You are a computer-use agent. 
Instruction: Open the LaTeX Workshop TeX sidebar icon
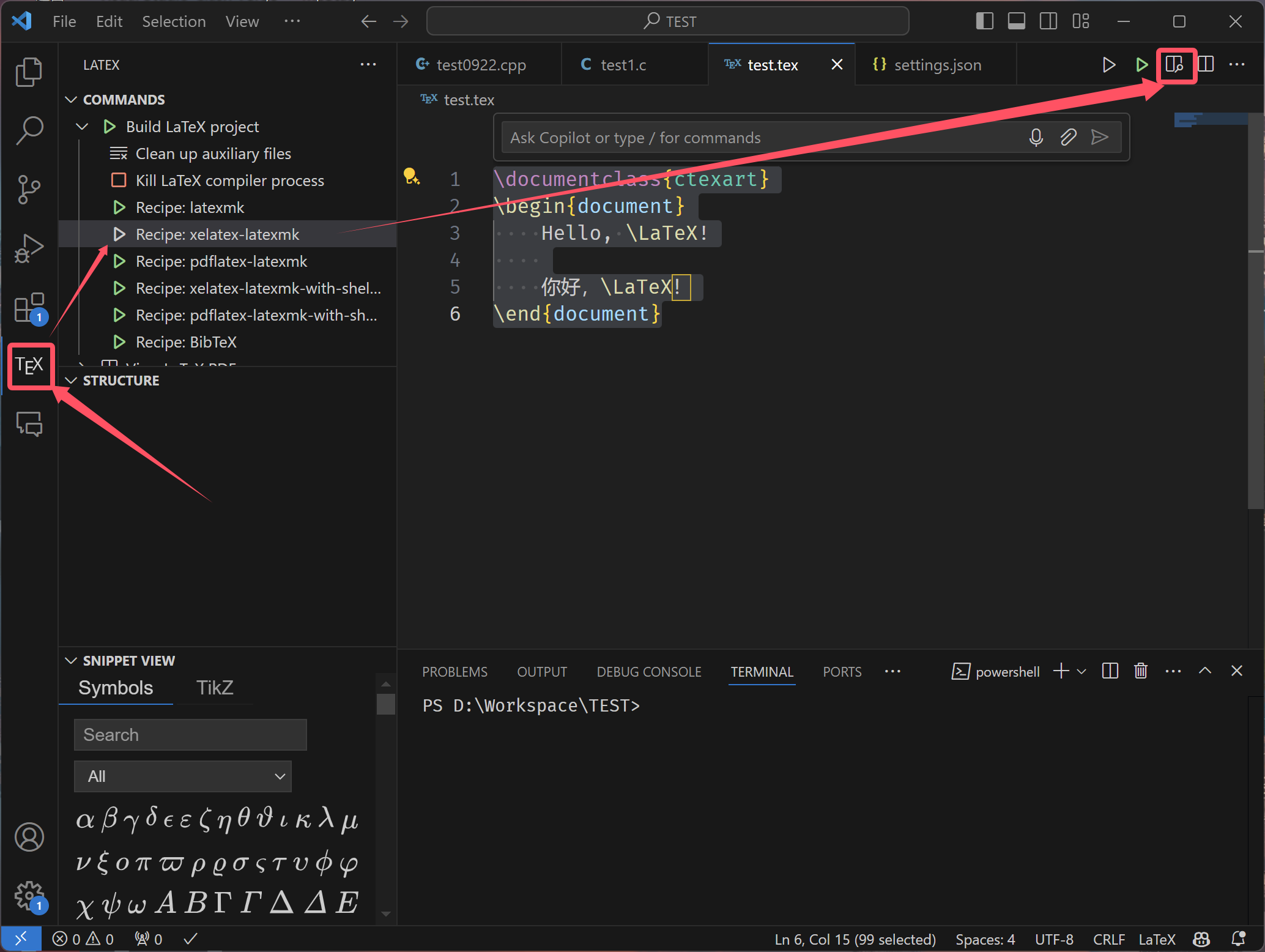coord(30,366)
